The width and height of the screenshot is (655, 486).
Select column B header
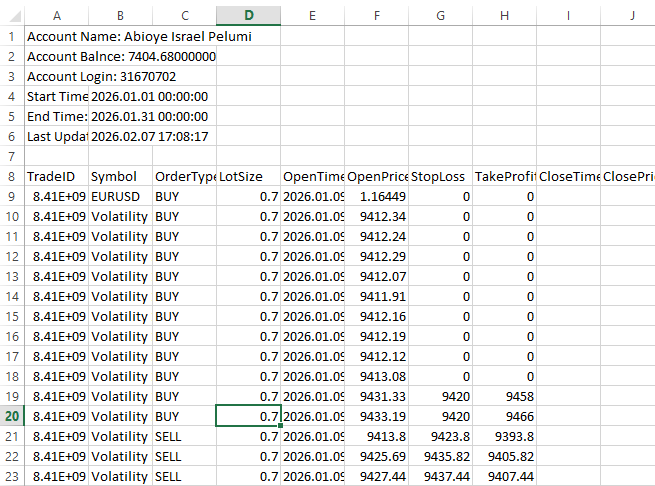(120, 16)
